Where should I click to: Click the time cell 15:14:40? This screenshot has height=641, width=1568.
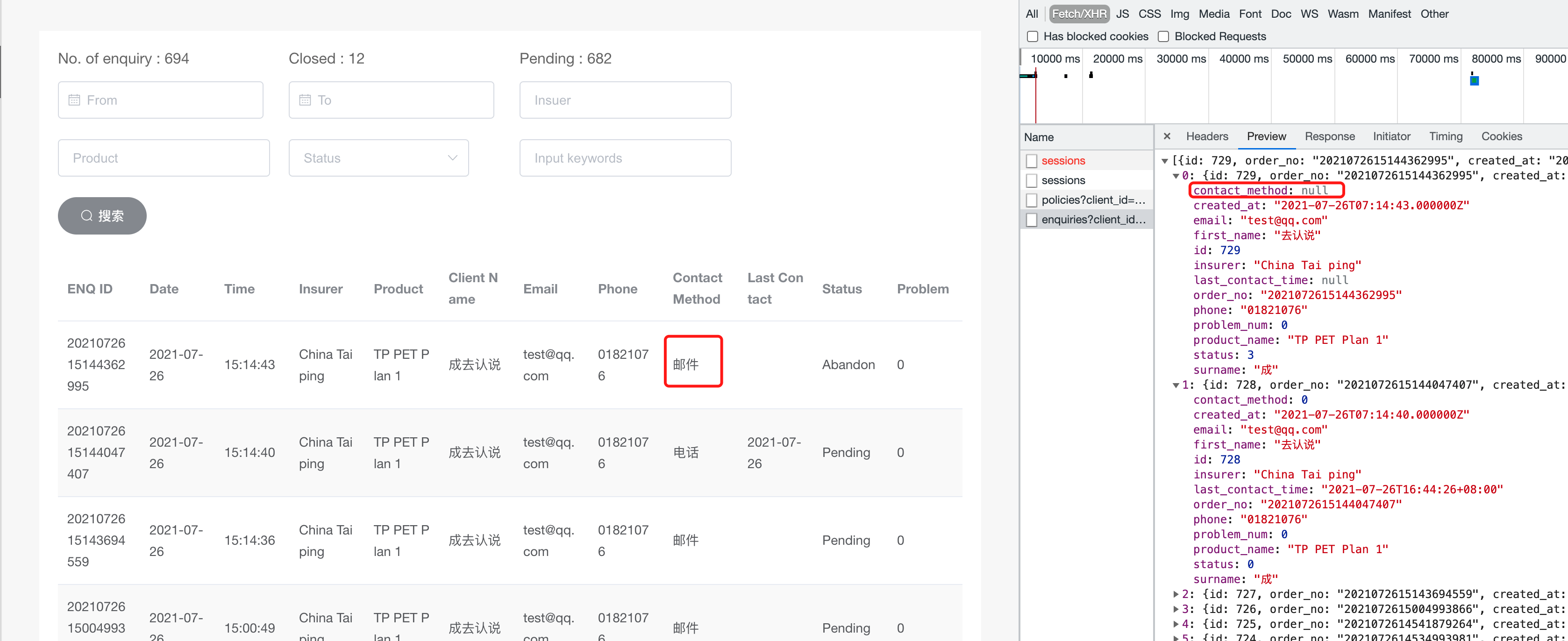coord(249,452)
